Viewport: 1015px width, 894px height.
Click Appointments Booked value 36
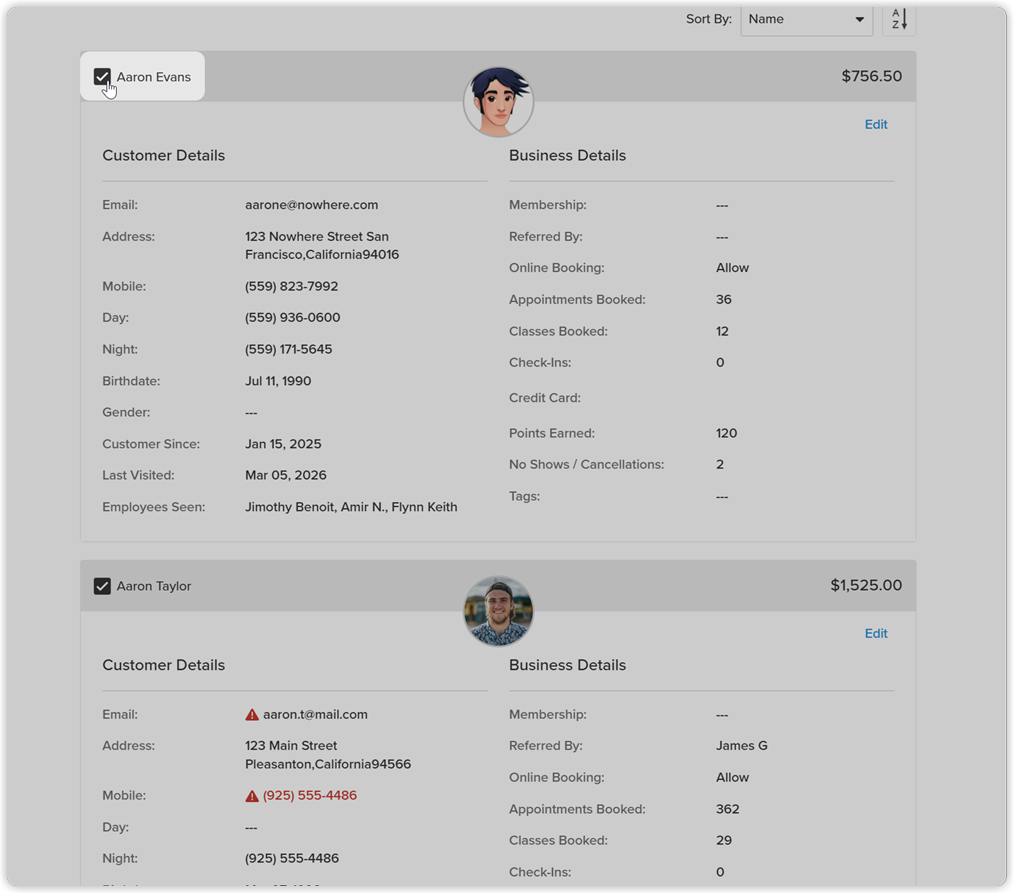pyautogui.click(x=724, y=300)
